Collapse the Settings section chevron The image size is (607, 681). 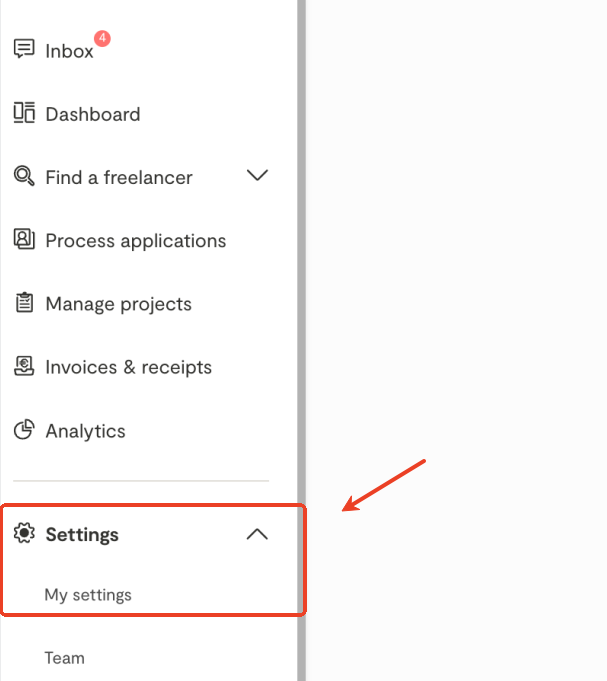[257, 534]
